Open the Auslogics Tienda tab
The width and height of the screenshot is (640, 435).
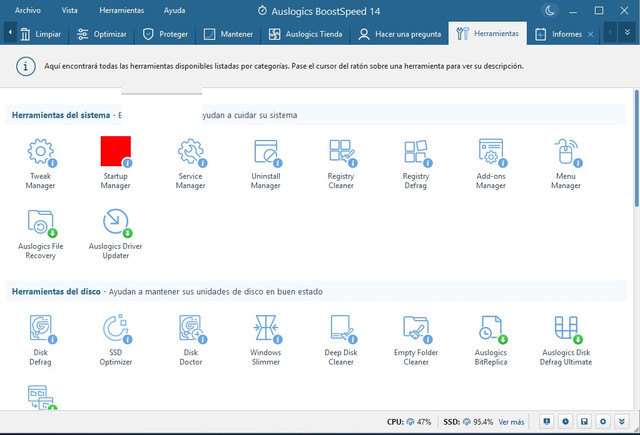(306, 34)
